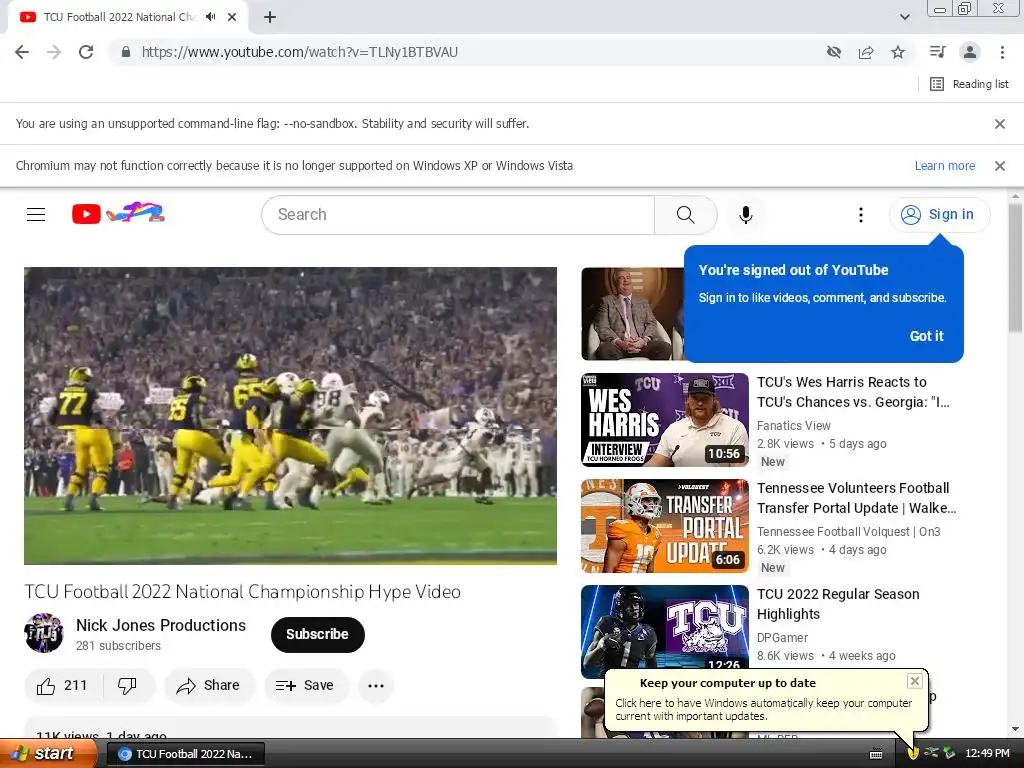Switch to TCU Football taskbar window
This screenshot has height=768, width=1024.
coord(185,754)
